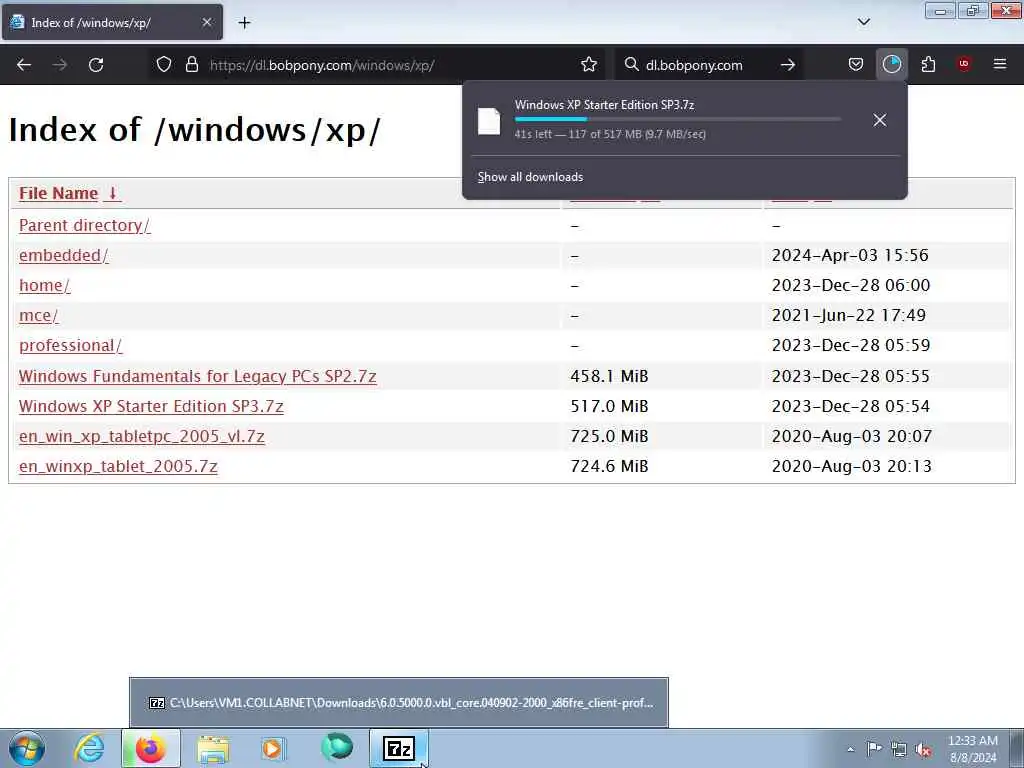The width and height of the screenshot is (1024, 768).
Task: View site security padlock info
Action: pos(191,65)
